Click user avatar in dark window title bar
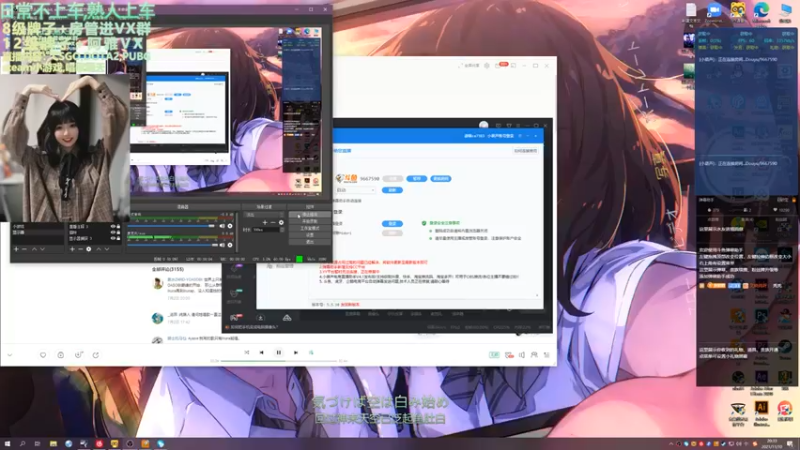The width and height of the screenshot is (800, 450). point(484,125)
